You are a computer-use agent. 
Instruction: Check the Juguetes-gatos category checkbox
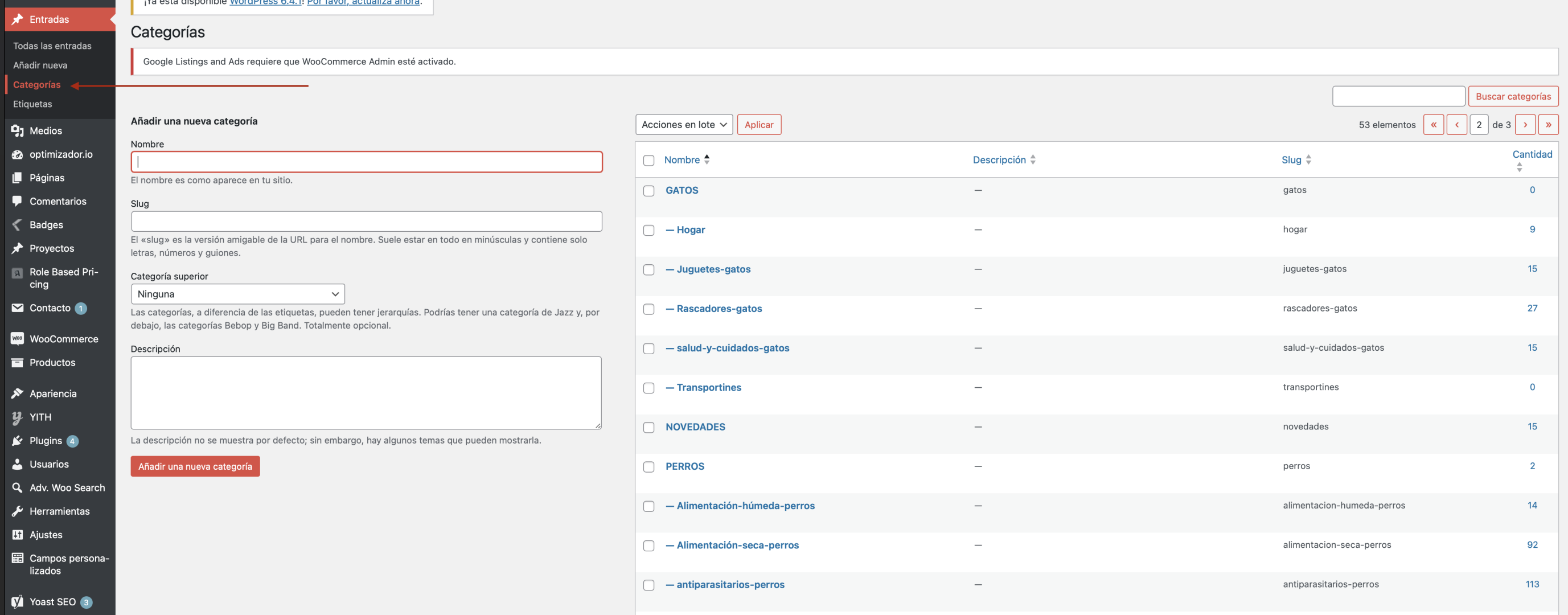tap(649, 270)
